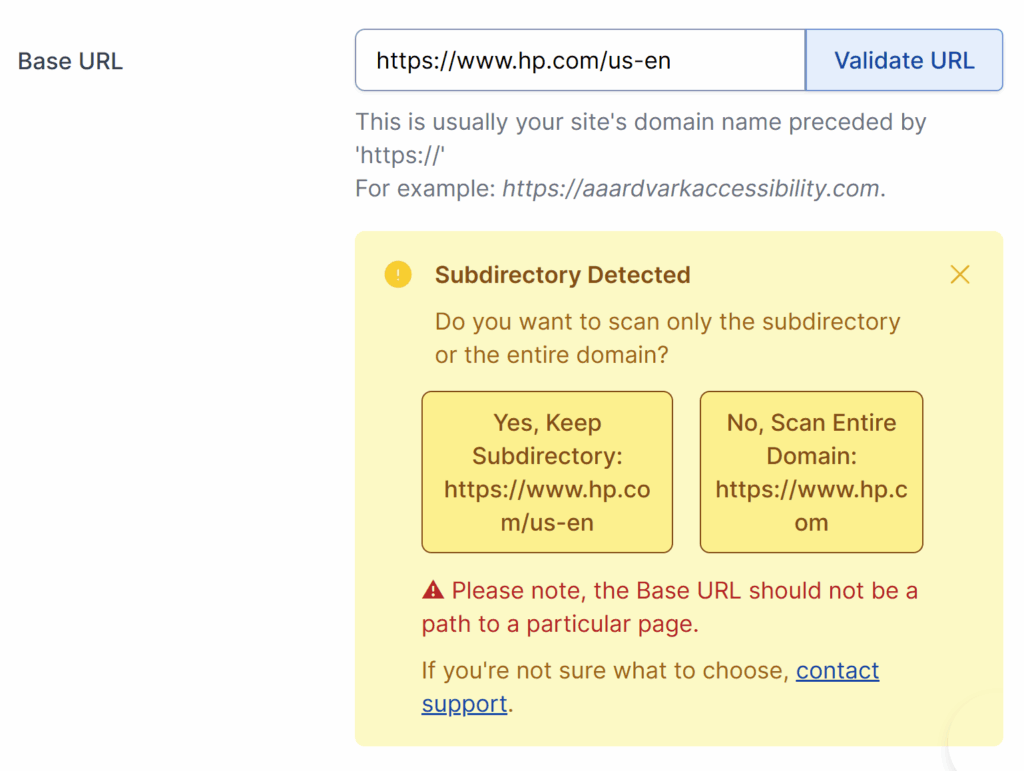Viewport: 1024px width, 771px height.
Task: Click the Base URL field label
Action: coord(68,60)
